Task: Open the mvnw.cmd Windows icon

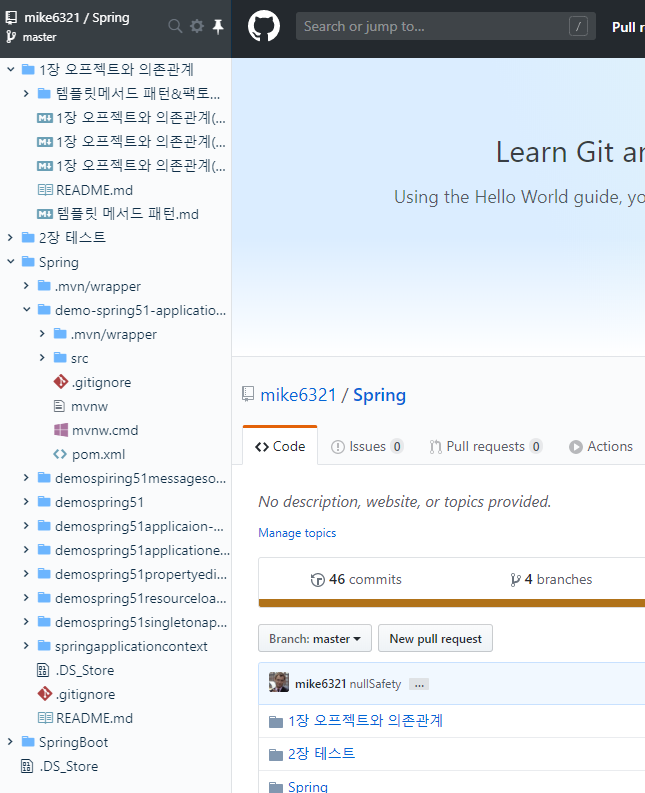Action: [61, 430]
